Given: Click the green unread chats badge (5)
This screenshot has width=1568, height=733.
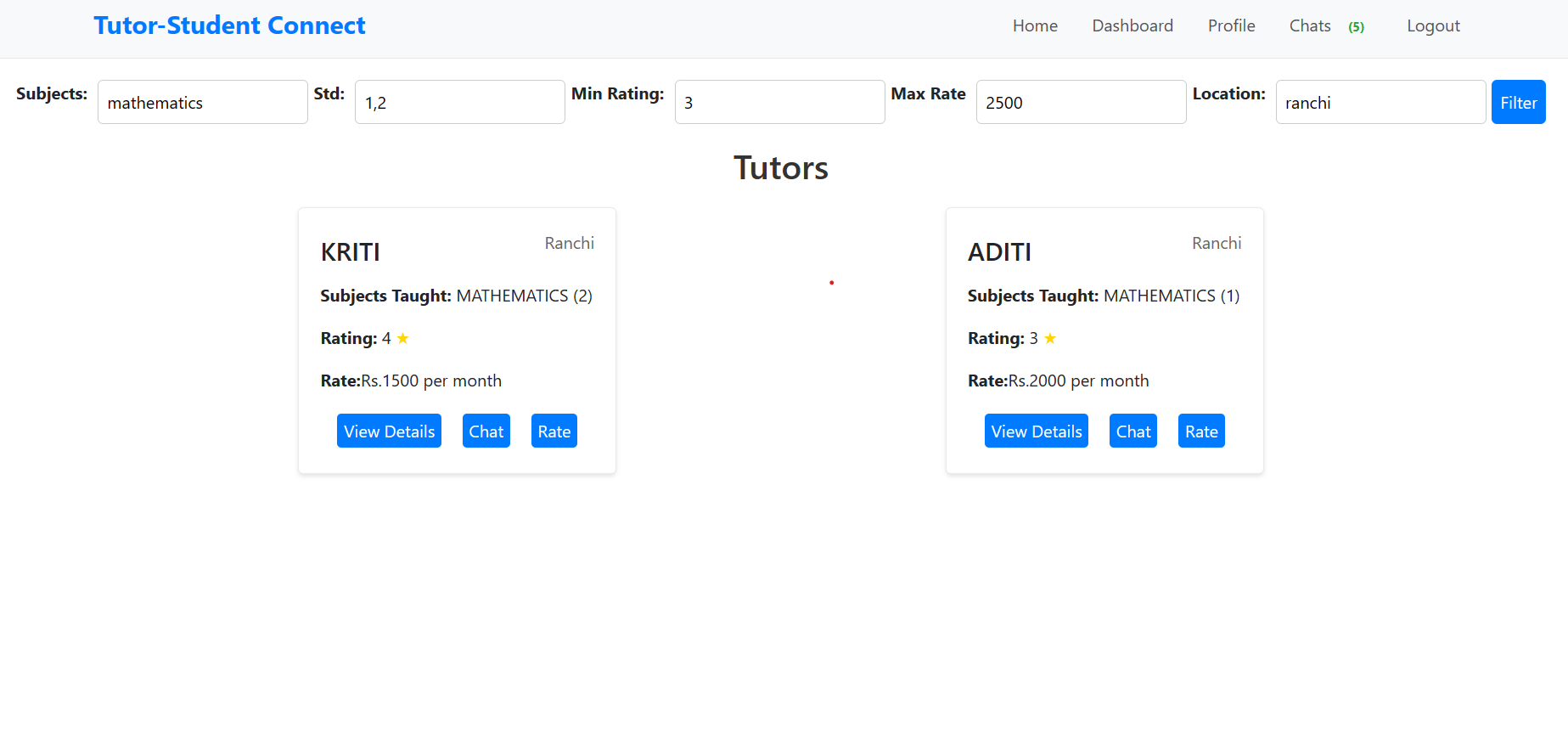Looking at the screenshot, I should [1356, 27].
